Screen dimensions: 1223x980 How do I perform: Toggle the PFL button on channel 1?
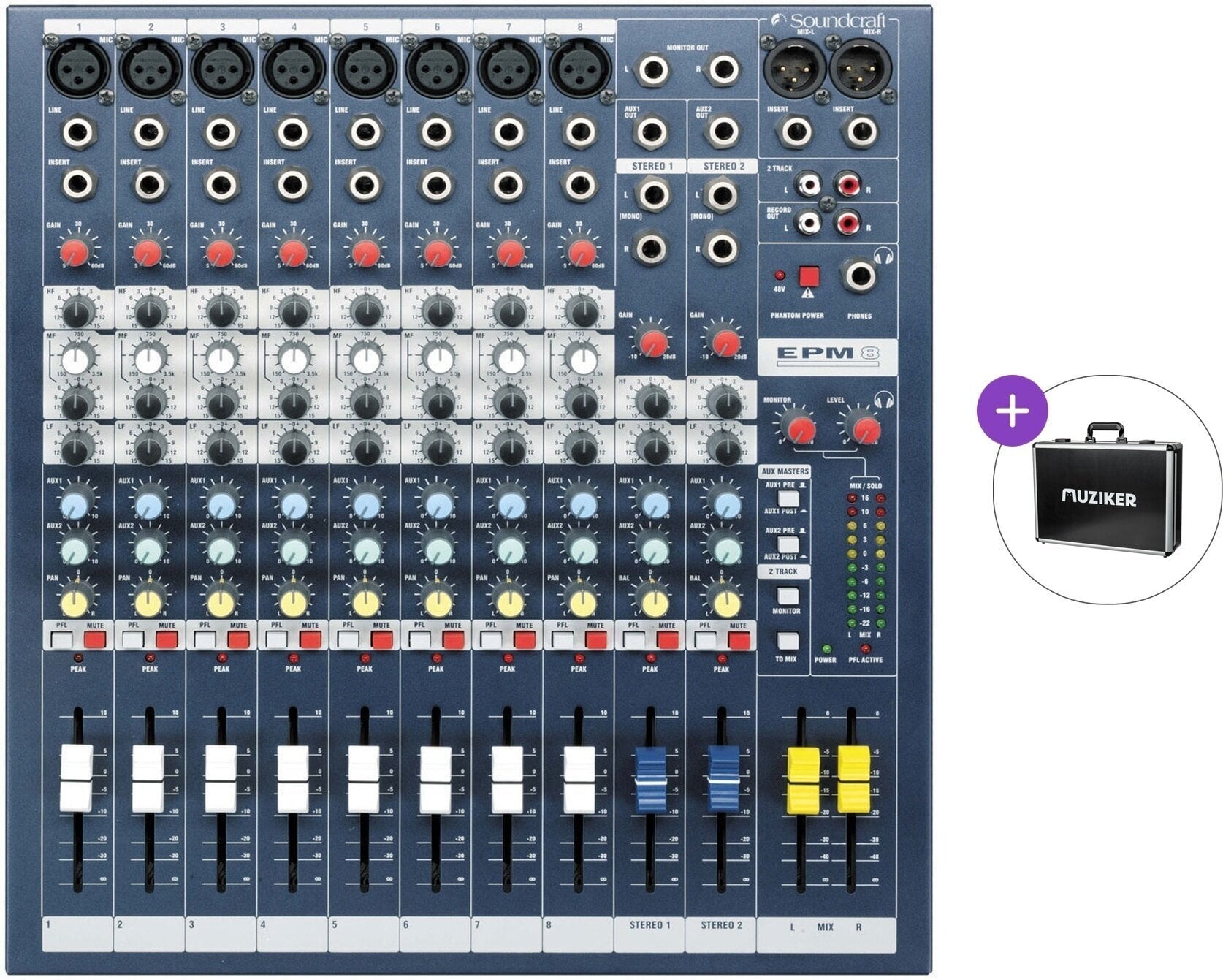pos(61,641)
